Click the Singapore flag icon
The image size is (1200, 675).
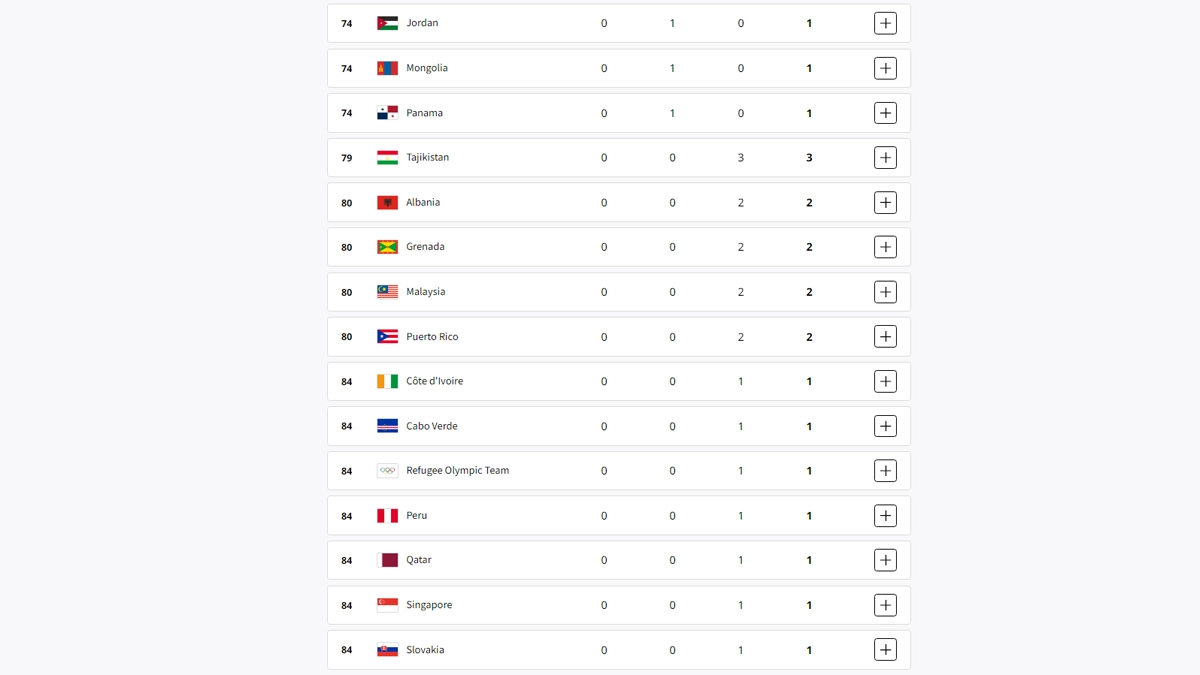coord(387,605)
